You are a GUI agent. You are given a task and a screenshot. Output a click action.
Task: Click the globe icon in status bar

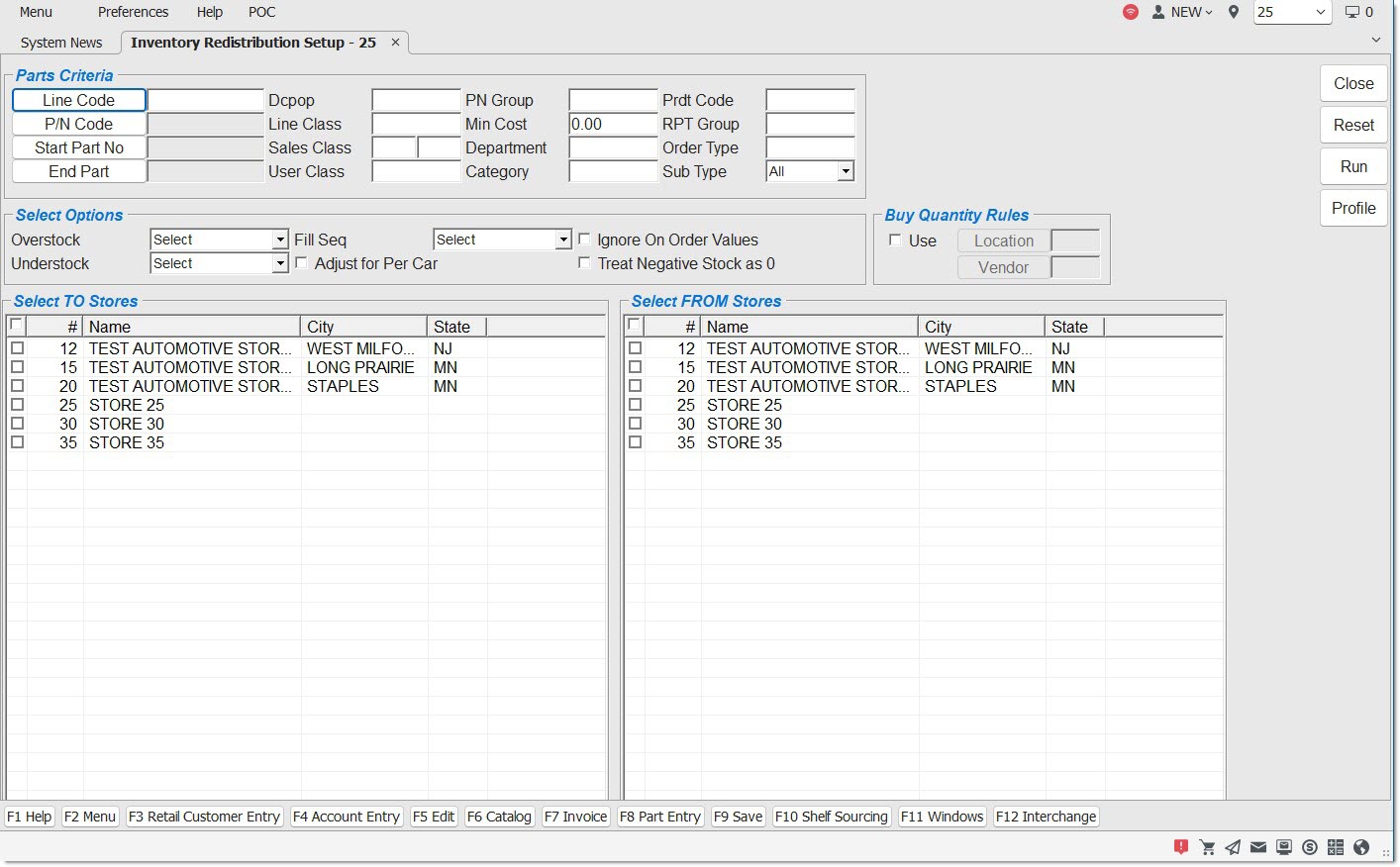tap(1361, 847)
